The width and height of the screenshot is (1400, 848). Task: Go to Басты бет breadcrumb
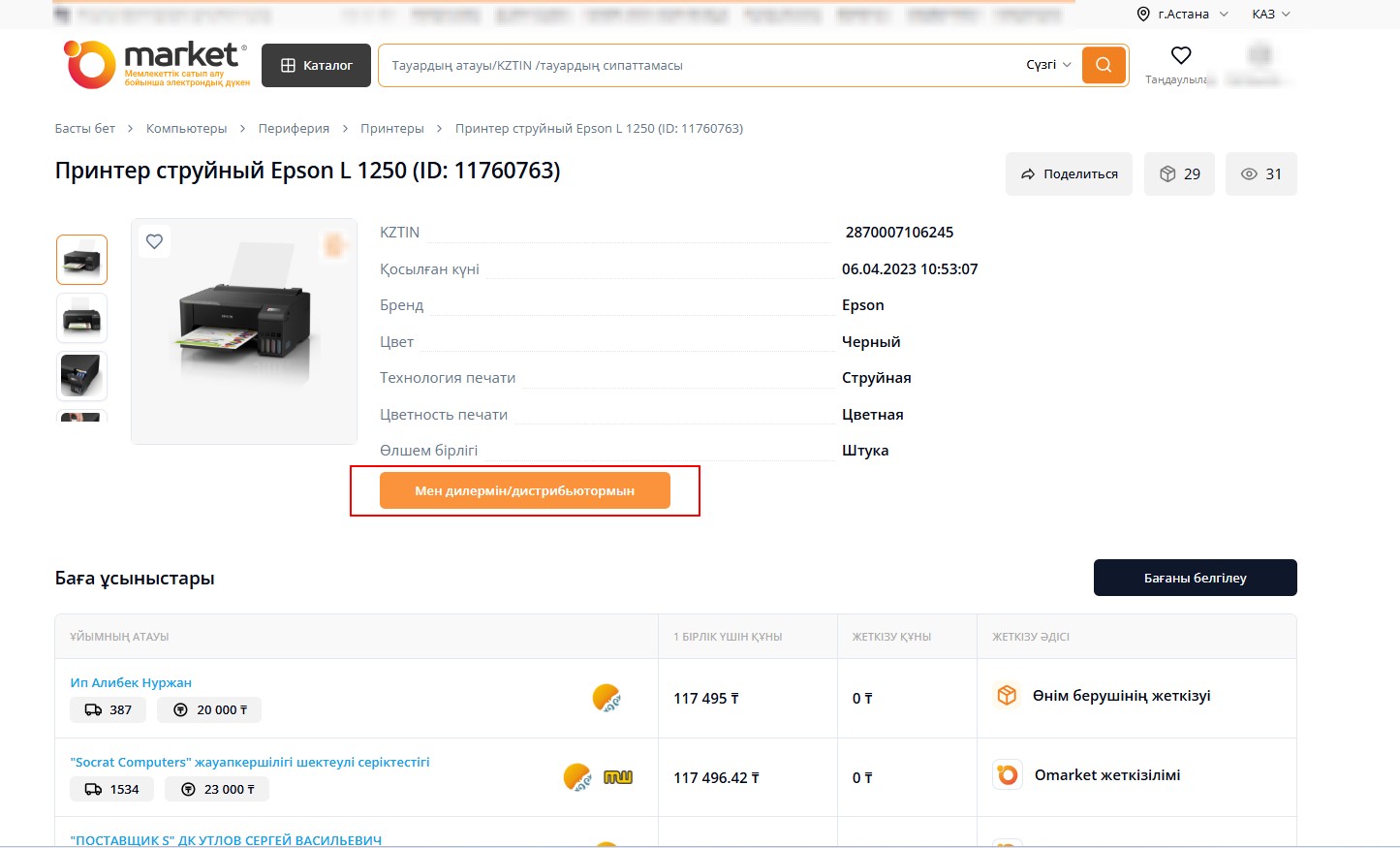tap(85, 129)
